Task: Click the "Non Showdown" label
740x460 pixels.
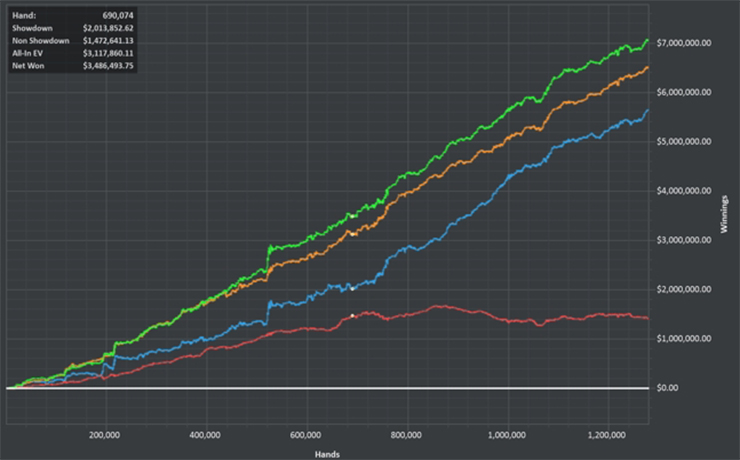Action: 41,41
